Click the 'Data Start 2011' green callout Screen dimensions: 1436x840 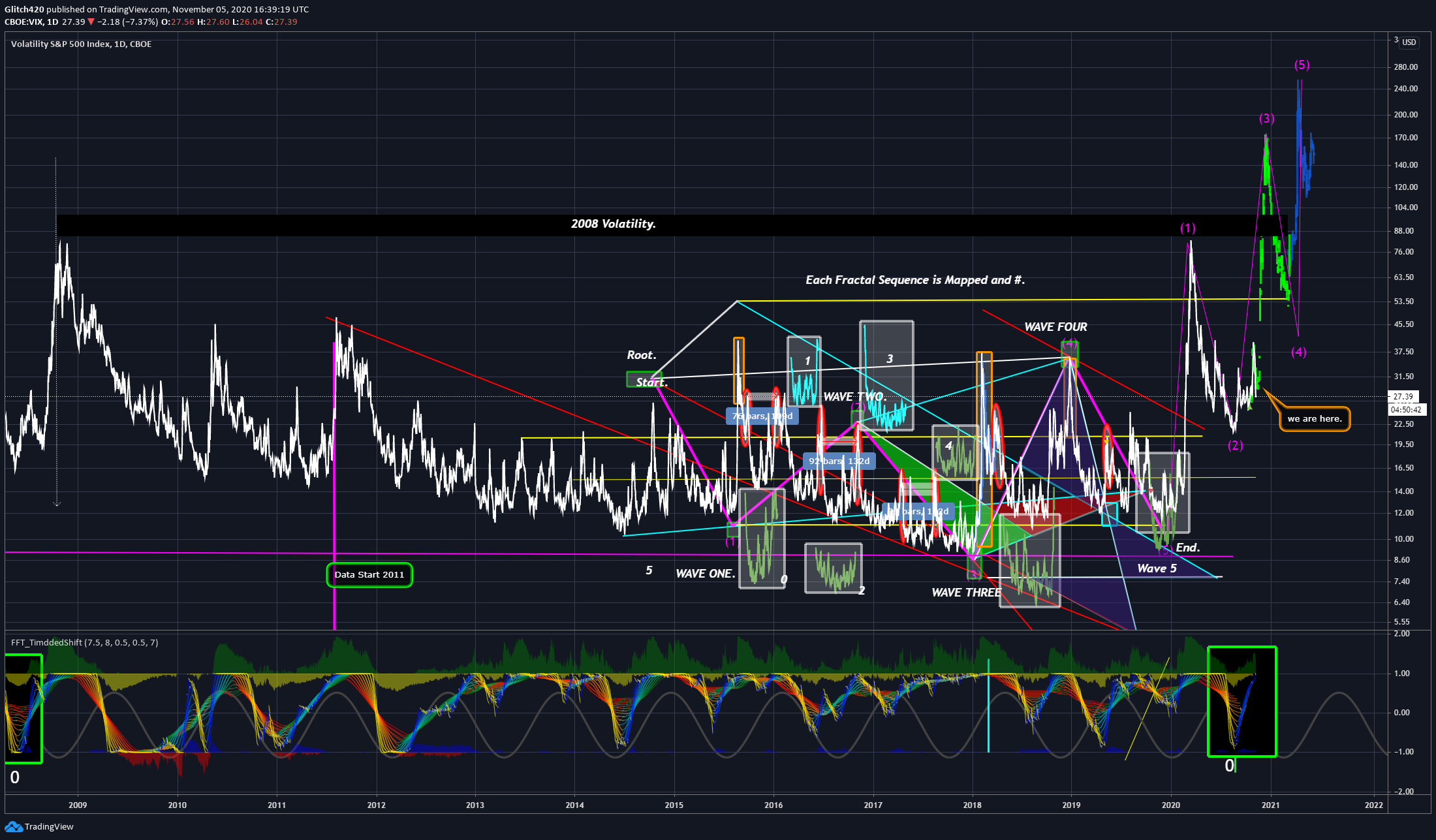tap(369, 574)
